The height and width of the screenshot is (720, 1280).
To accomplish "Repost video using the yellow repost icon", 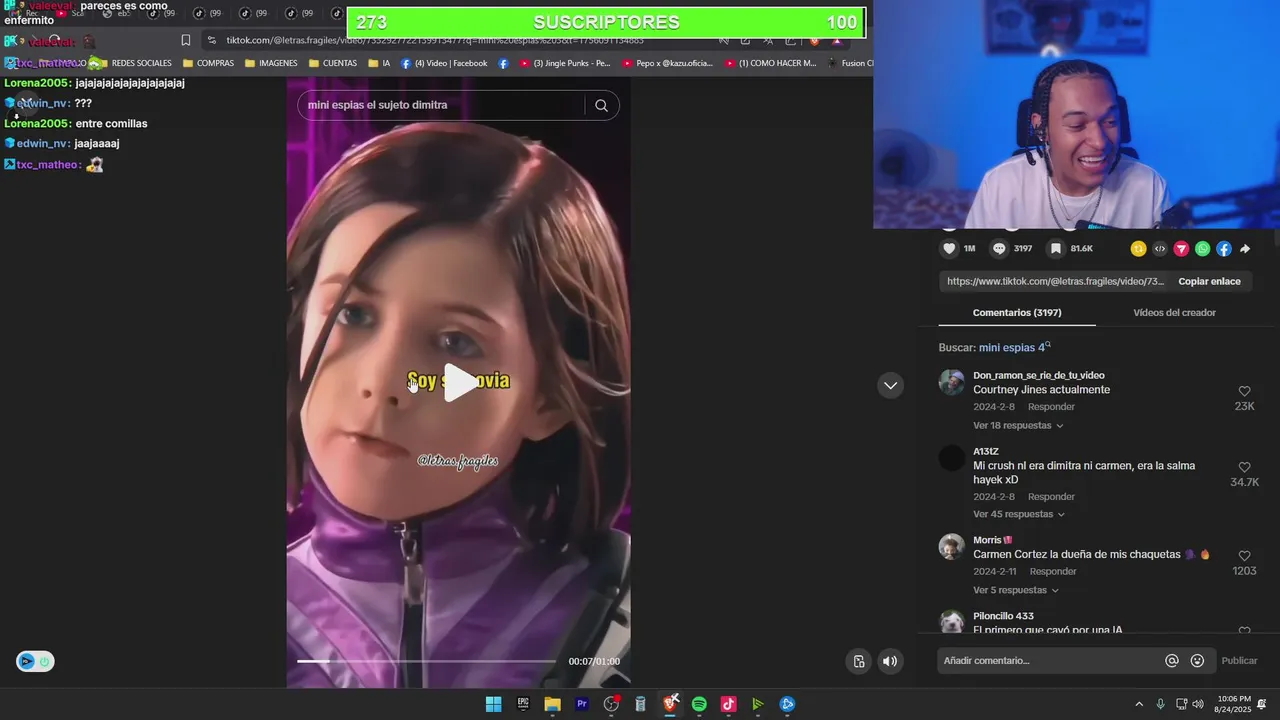I will [1138, 249].
